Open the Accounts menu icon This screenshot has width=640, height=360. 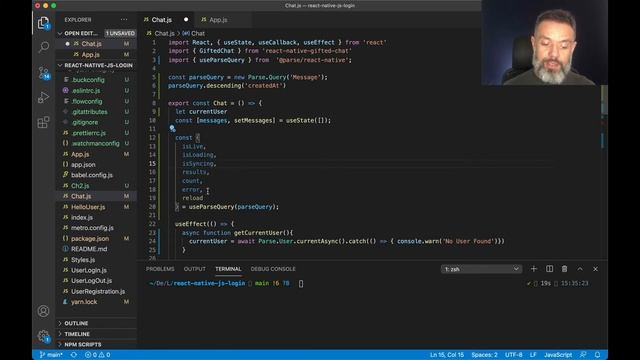(x=43, y=311)
